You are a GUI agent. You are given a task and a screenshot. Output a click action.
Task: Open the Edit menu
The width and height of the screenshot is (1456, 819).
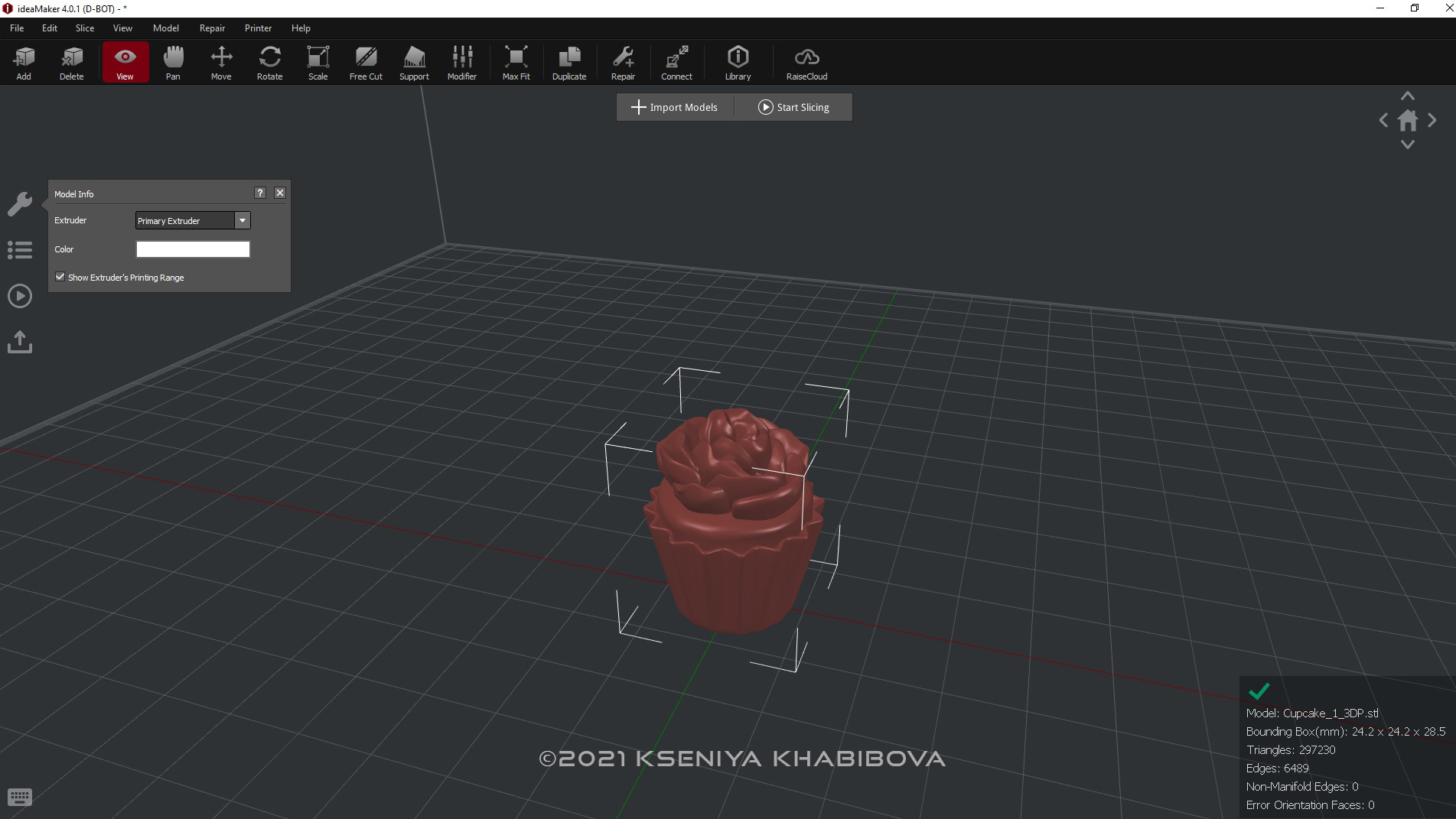(50, 28)
